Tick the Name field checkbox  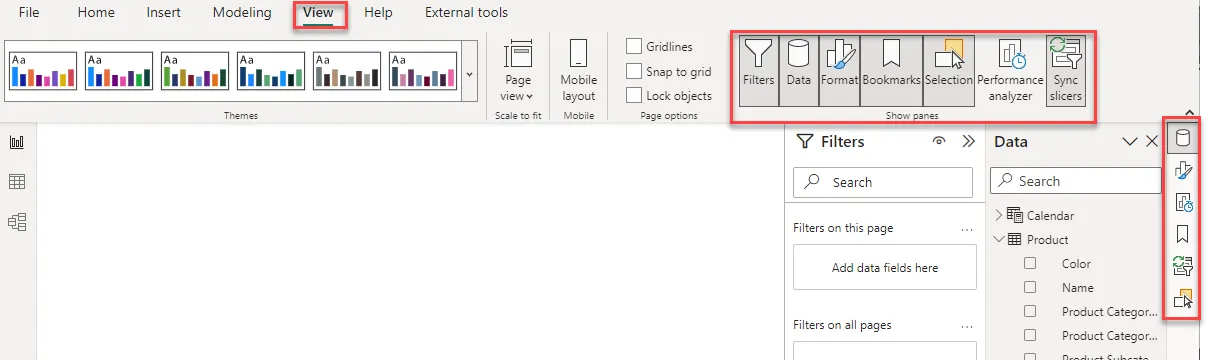coord(1030,288)
